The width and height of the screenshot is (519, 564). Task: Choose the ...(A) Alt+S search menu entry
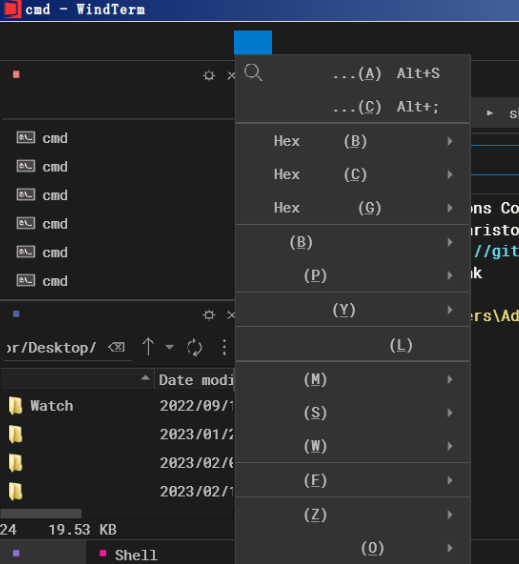pos(353,73)
